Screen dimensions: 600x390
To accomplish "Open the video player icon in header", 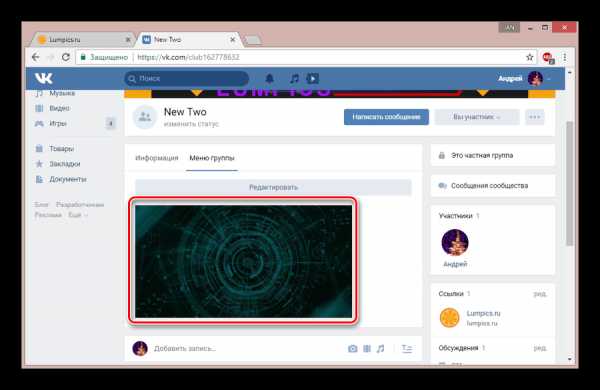I will (312, 78).
